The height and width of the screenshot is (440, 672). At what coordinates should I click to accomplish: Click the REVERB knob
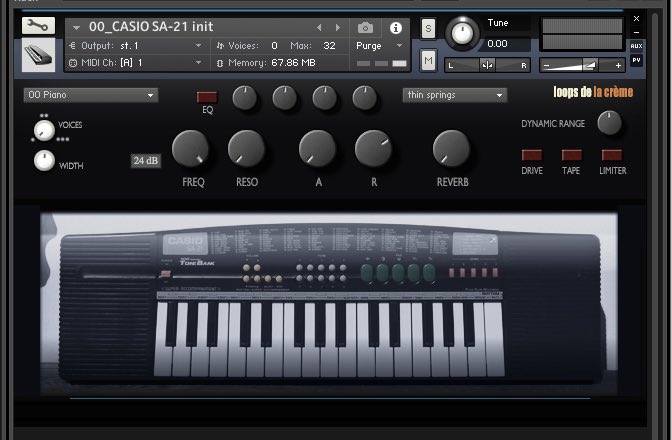click(451, 148)
